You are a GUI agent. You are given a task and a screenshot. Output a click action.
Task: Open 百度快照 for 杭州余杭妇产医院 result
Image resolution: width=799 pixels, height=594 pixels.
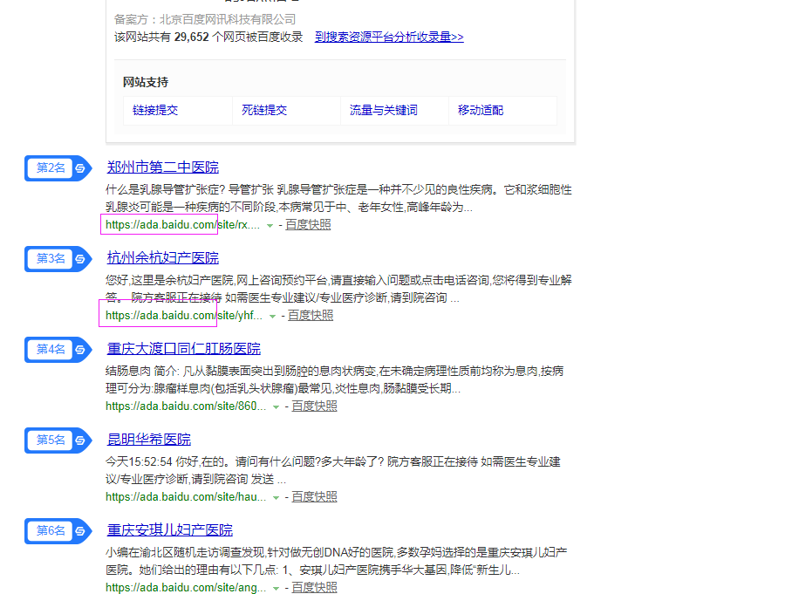(x=311, y=315)
